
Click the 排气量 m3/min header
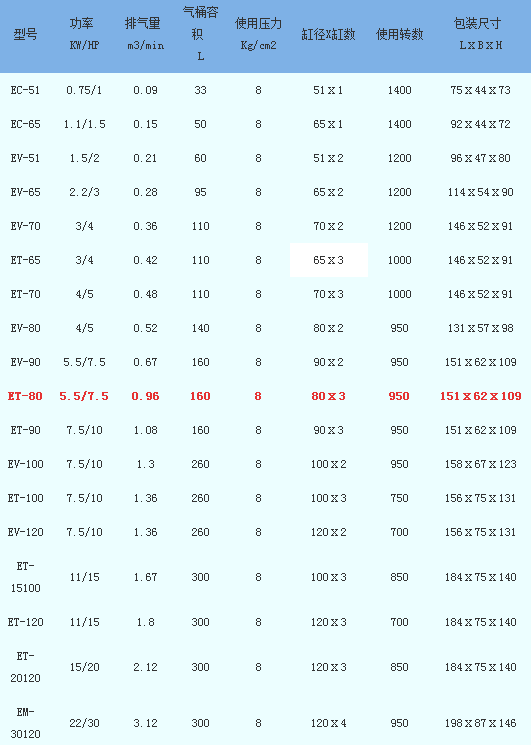(x=145, y=34)
